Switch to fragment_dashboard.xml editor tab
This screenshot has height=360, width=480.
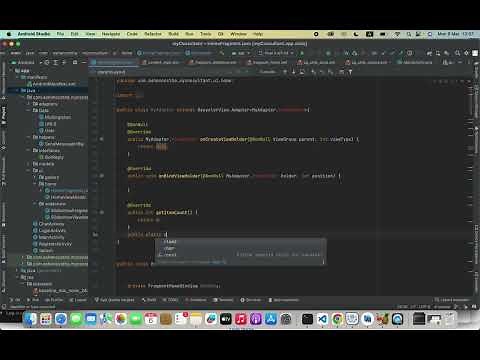(x=212, y=62)
